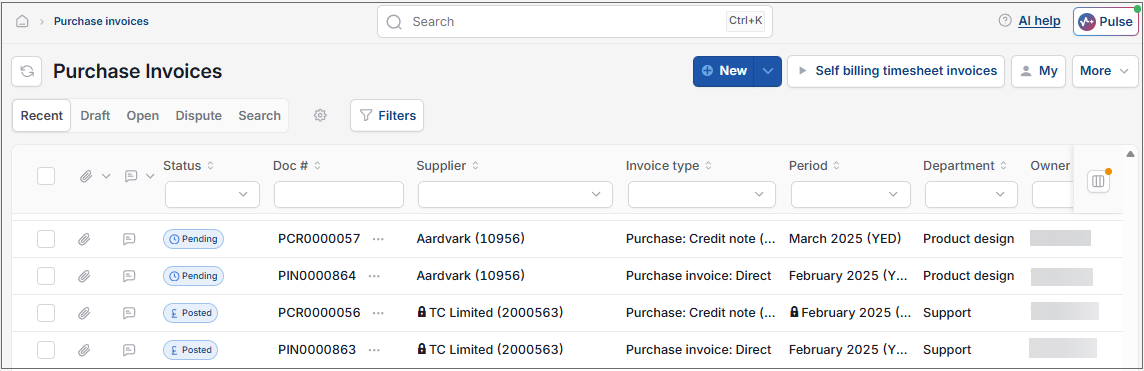Select the checkbox for row PCR0000057
The image size is (1144, 371).
[46, 239]
